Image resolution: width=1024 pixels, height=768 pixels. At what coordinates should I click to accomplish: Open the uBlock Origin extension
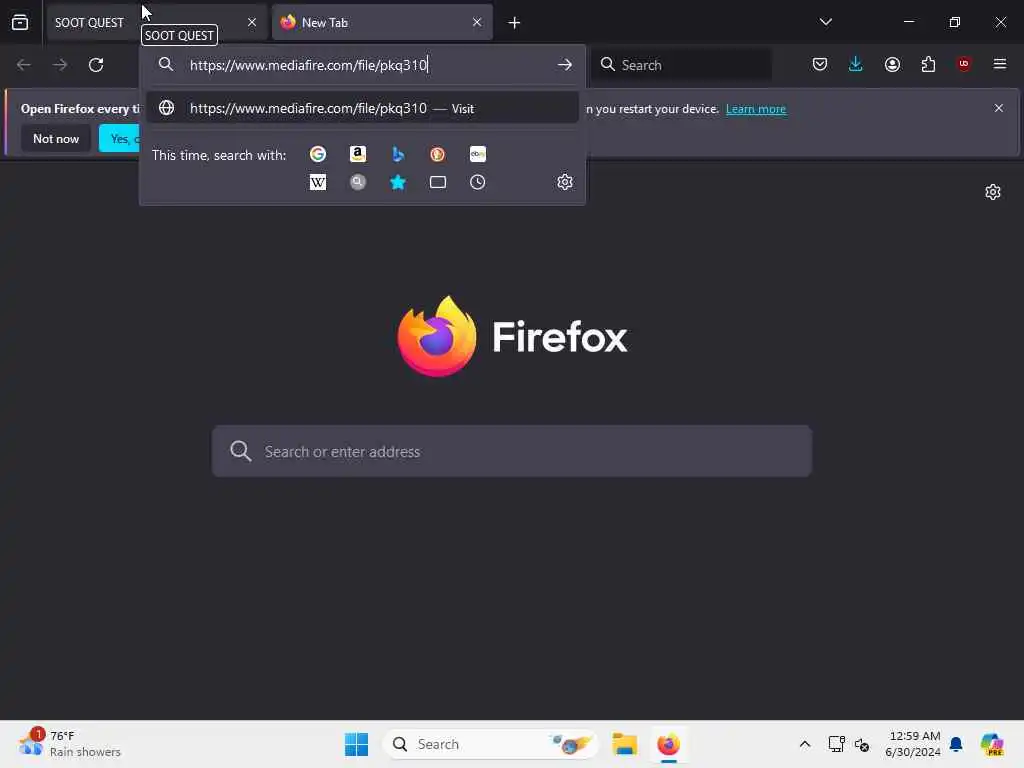(x=963, y=64)
